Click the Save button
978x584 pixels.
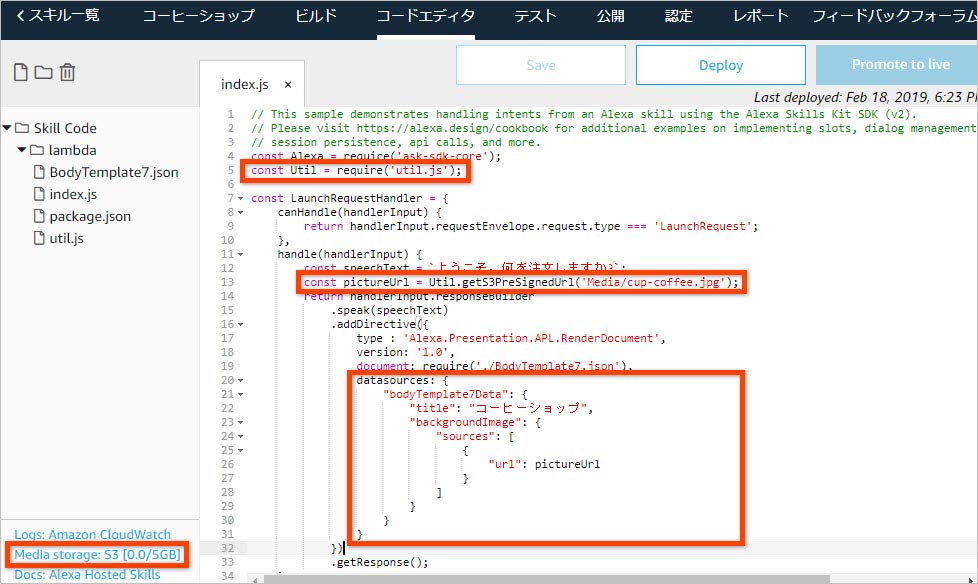541,65
